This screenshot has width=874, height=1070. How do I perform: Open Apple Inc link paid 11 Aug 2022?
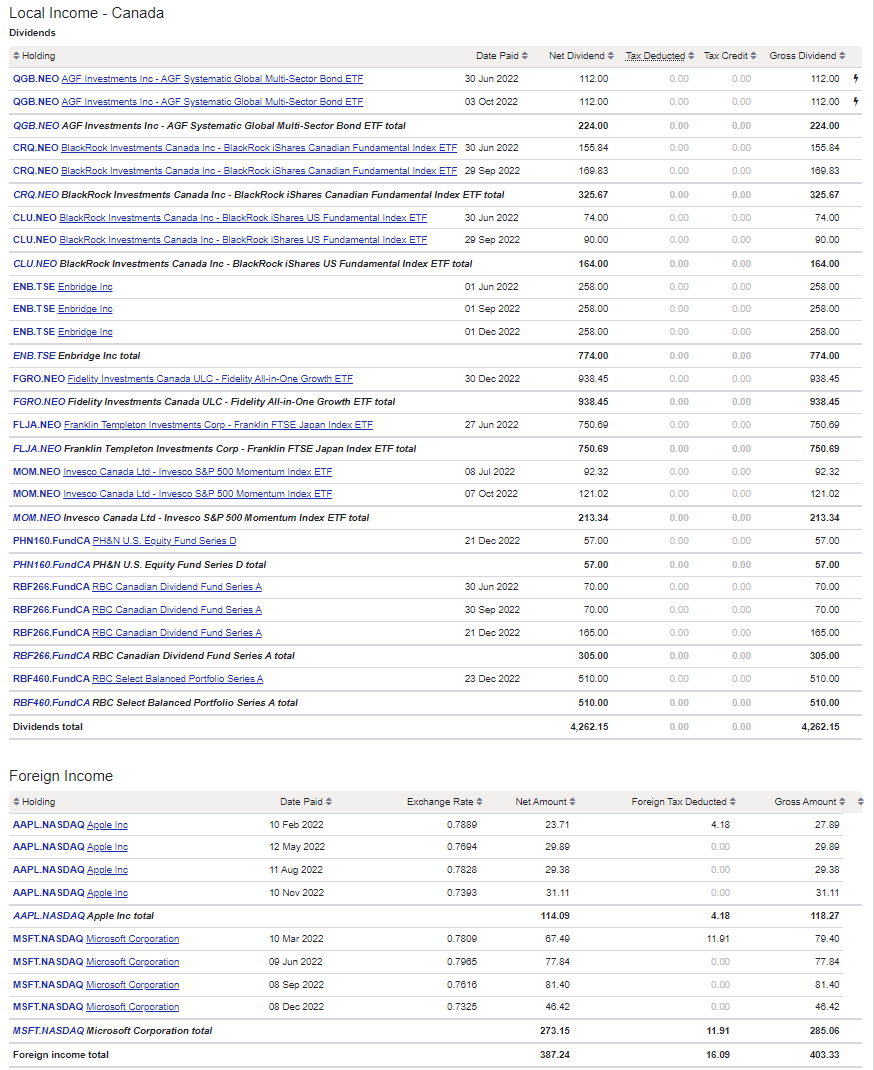pos(107,870)
